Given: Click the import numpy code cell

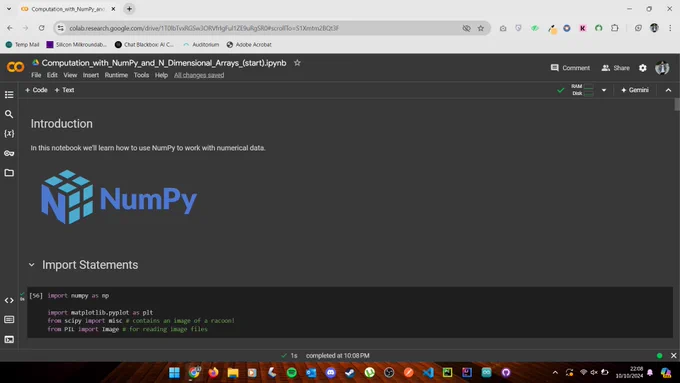Looking at the screenshot, I should point(350,312).
